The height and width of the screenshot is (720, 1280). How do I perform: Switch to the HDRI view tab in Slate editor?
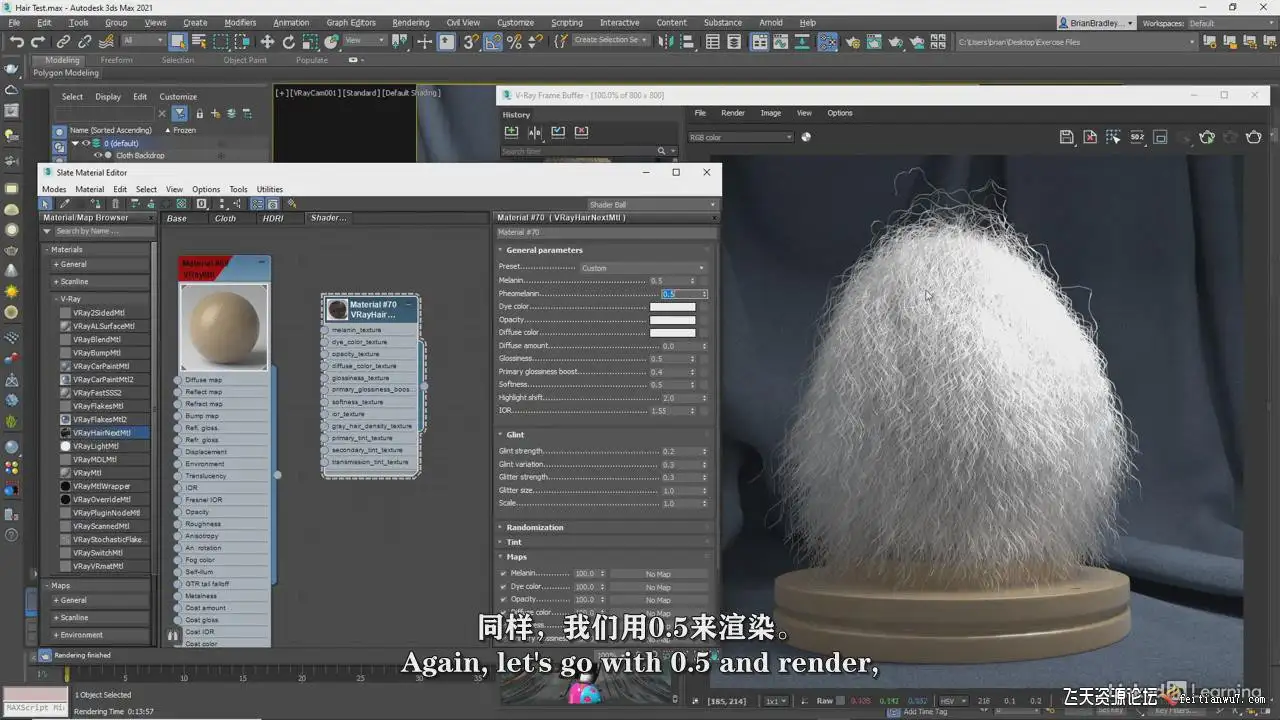coord(273,218)
